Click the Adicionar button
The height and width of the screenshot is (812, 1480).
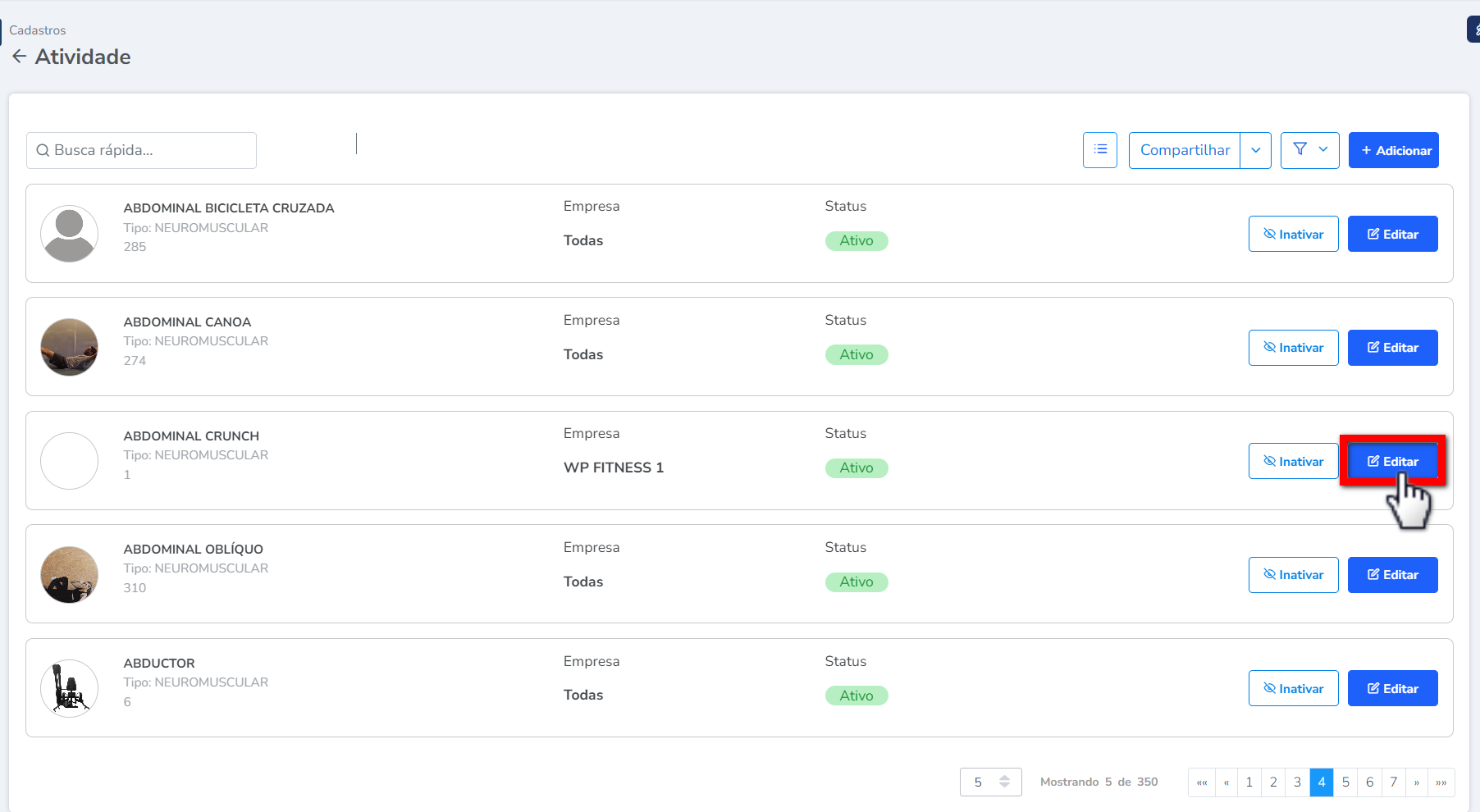click(x=1393, y=150)
